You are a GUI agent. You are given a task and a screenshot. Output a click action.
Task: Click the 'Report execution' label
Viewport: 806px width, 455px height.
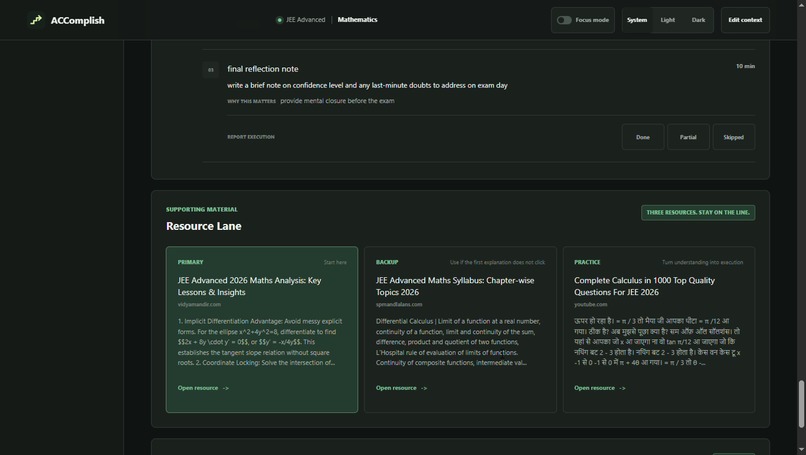251,137
